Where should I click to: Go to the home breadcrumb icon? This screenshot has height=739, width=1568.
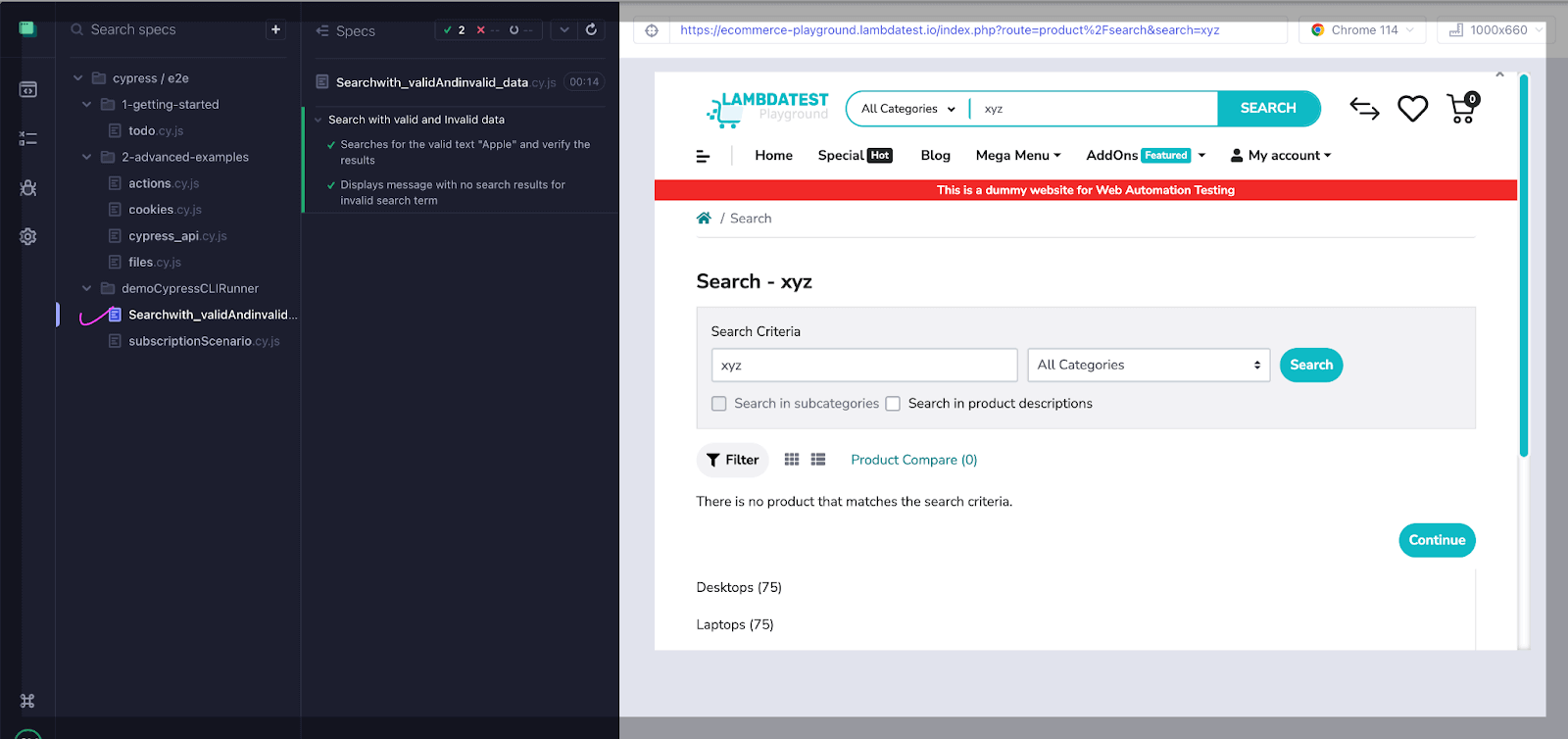click(704, 218)
